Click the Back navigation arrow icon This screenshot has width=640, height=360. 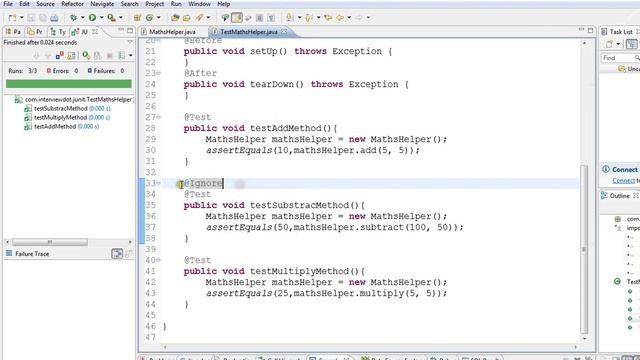pyautogui.click(x=340, y=18)
